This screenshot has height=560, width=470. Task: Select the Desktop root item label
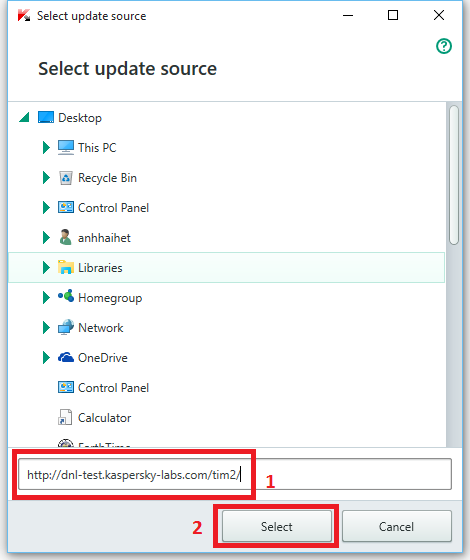(x=80, y=118)
